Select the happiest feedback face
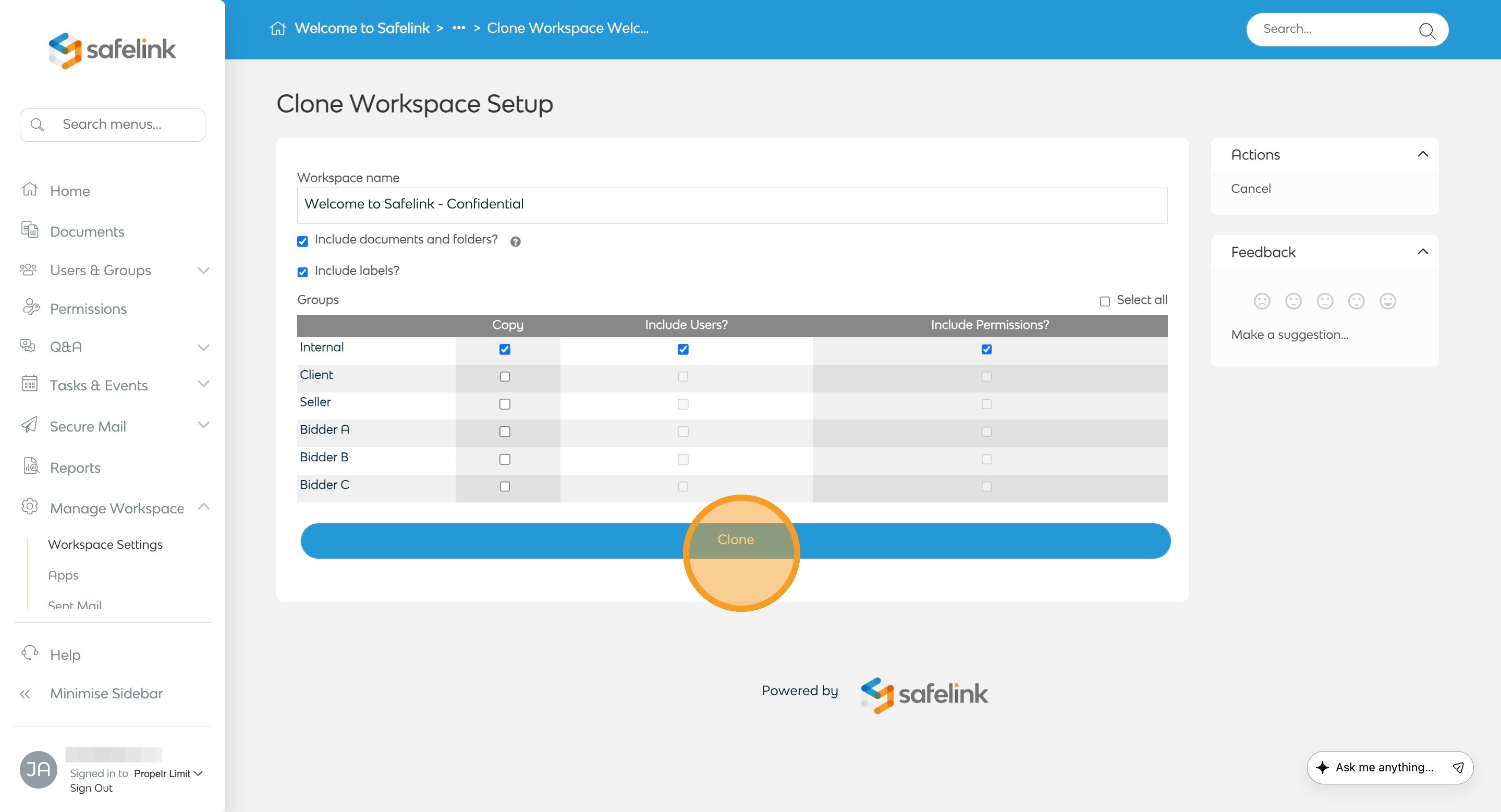The image size is (1501, 812). pos(1387,301)
